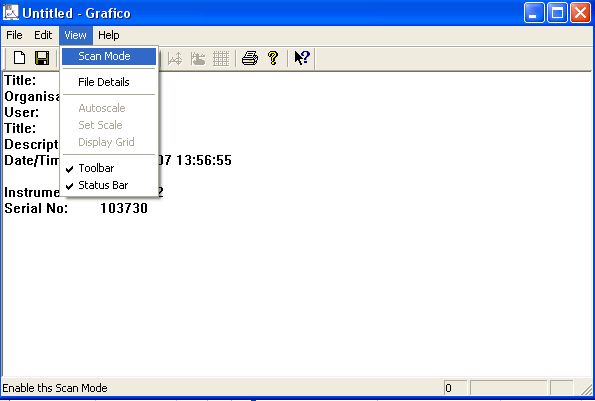
Task: Open the Help menu
Action: pyautogui.click(x=109, y=35)
